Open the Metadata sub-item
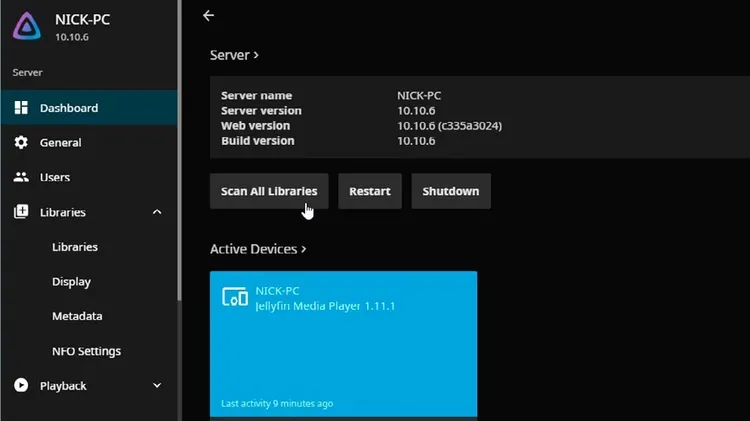This screenshot has height=421, width=750. click(x=89, y=316)
